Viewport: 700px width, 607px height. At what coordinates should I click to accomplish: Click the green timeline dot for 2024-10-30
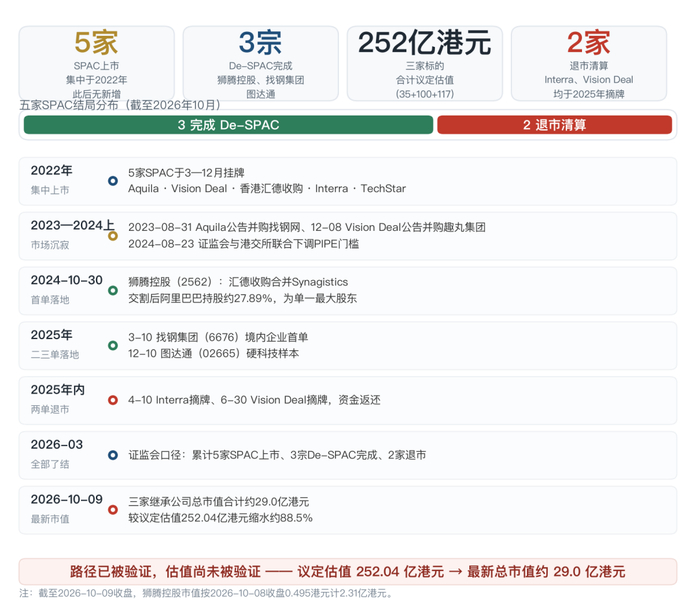pos(113,291)
